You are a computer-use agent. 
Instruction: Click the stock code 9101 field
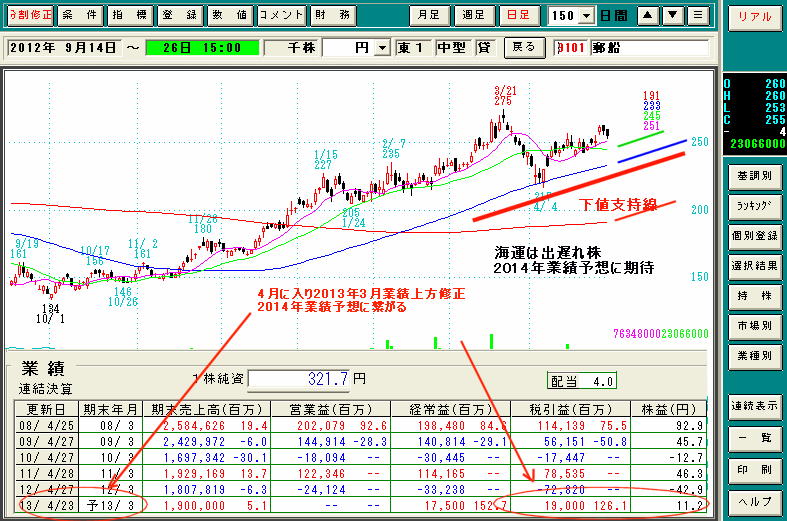click(571, 48)
